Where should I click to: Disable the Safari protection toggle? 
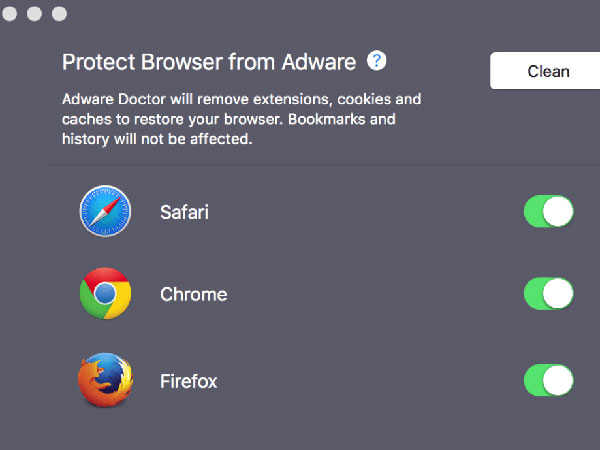[x=549, y=211]
